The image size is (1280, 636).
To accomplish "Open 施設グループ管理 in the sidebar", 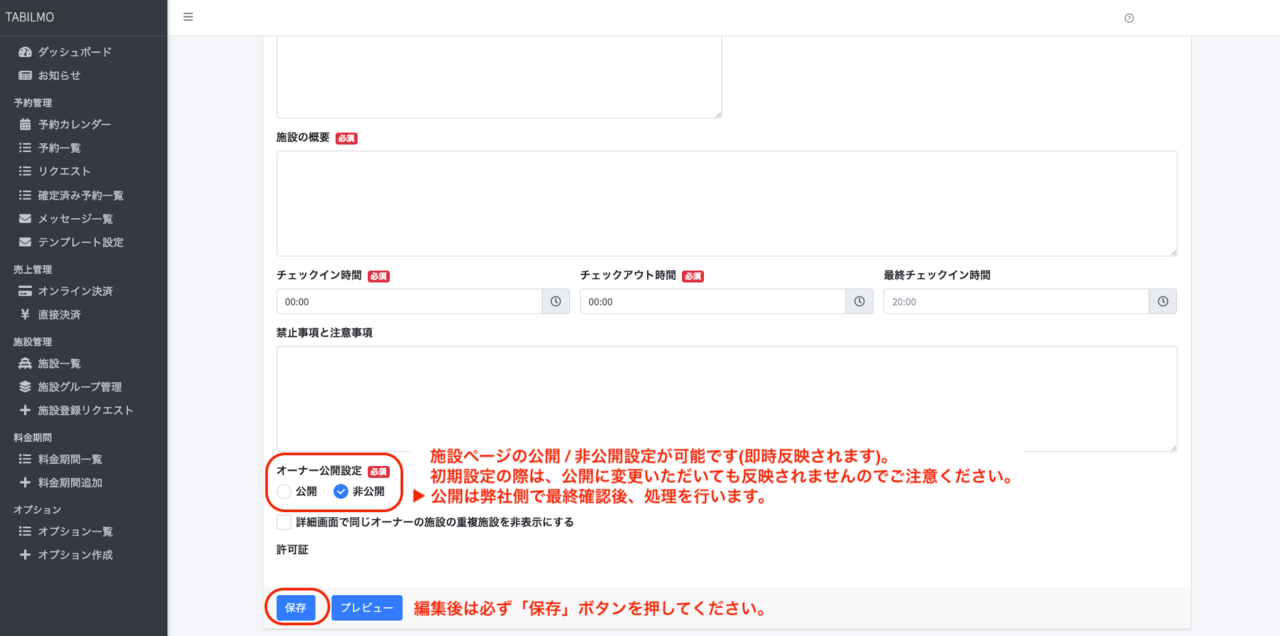I will pyautogui.click(x=79, y=387).
